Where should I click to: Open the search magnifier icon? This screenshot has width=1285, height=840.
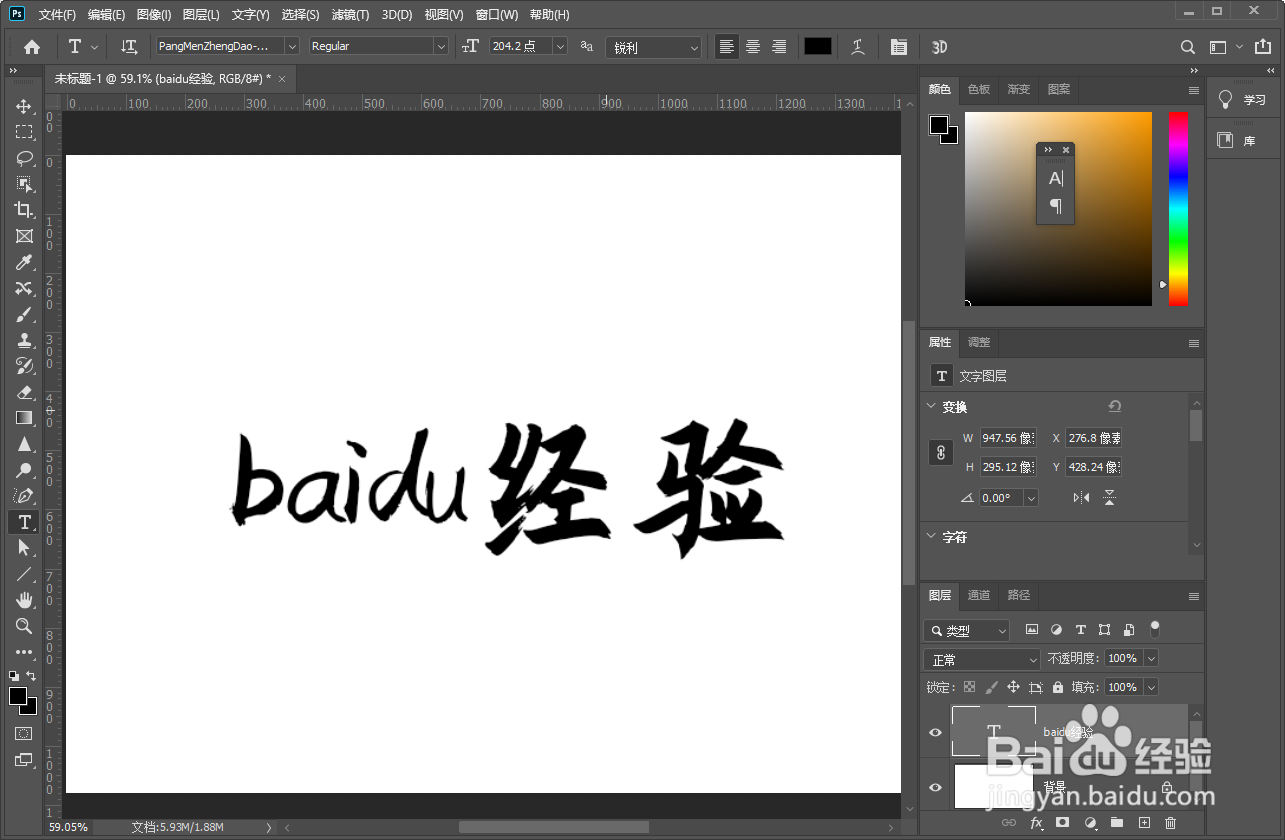tap(1188, 47)
